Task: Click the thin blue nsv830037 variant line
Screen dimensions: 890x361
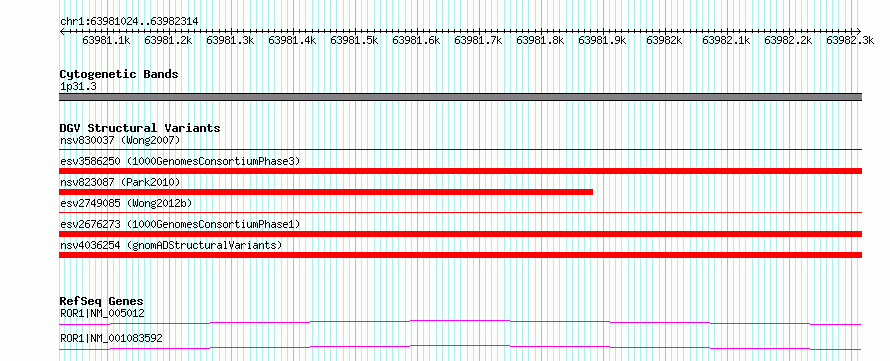Action: 460,150
